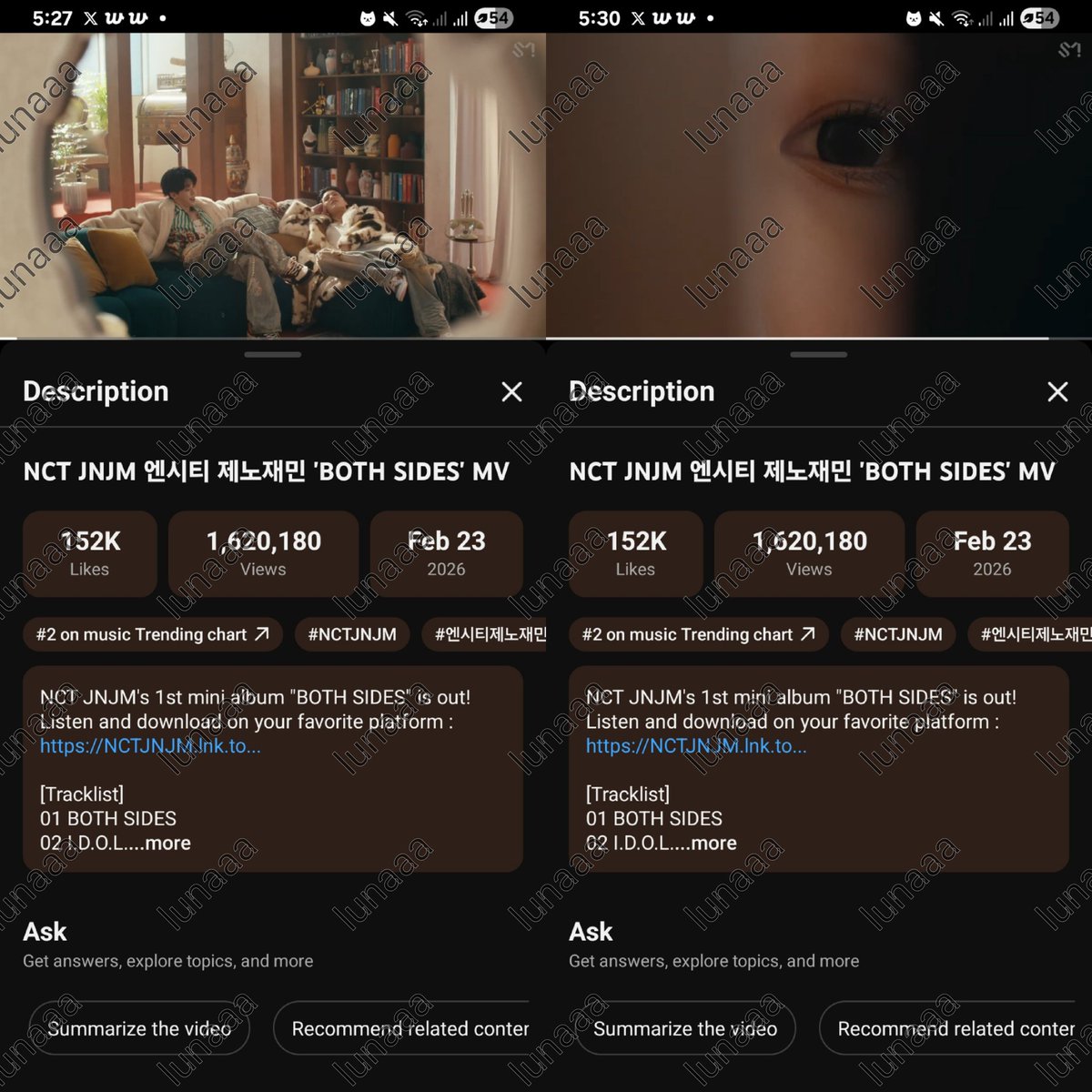Select the #엔시티제노재민 hashtag chip in the 5:30 screenshot
This screenshot has height=1092, width=1092.
[x=1030, y=634]
